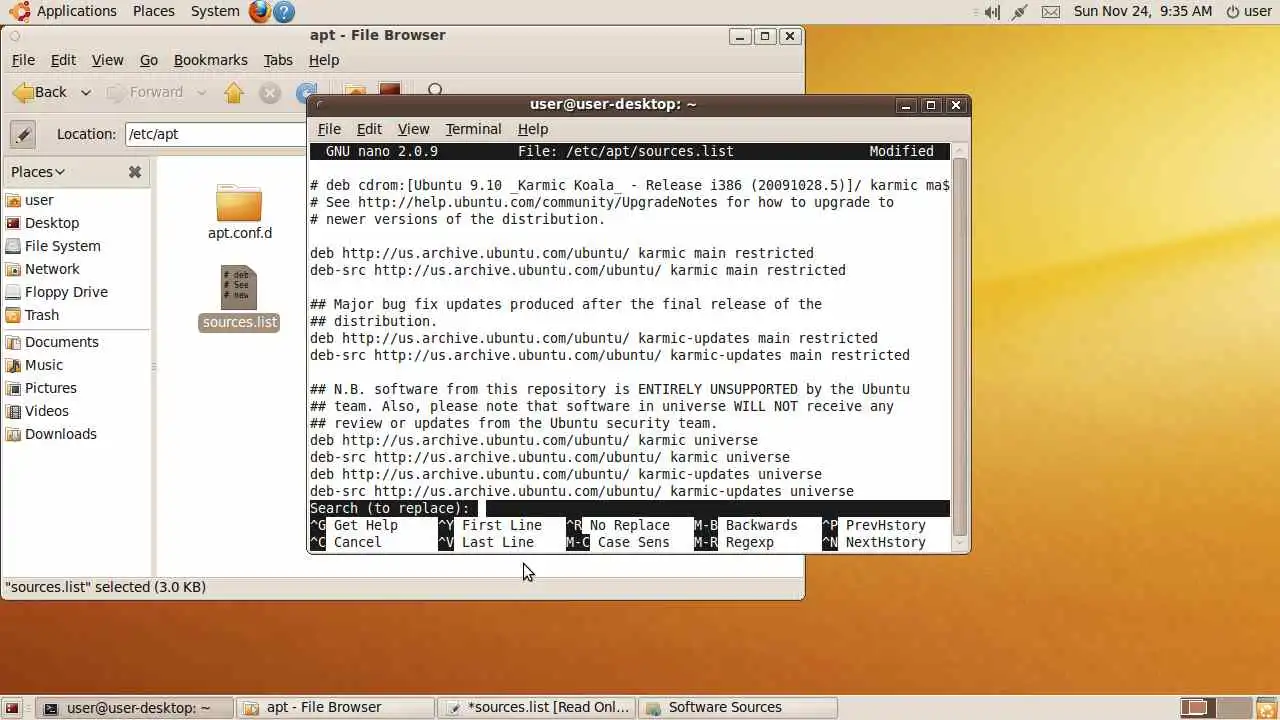
Task: Open Tabs menu in File Browser
Action: click(x=278, y=60)
